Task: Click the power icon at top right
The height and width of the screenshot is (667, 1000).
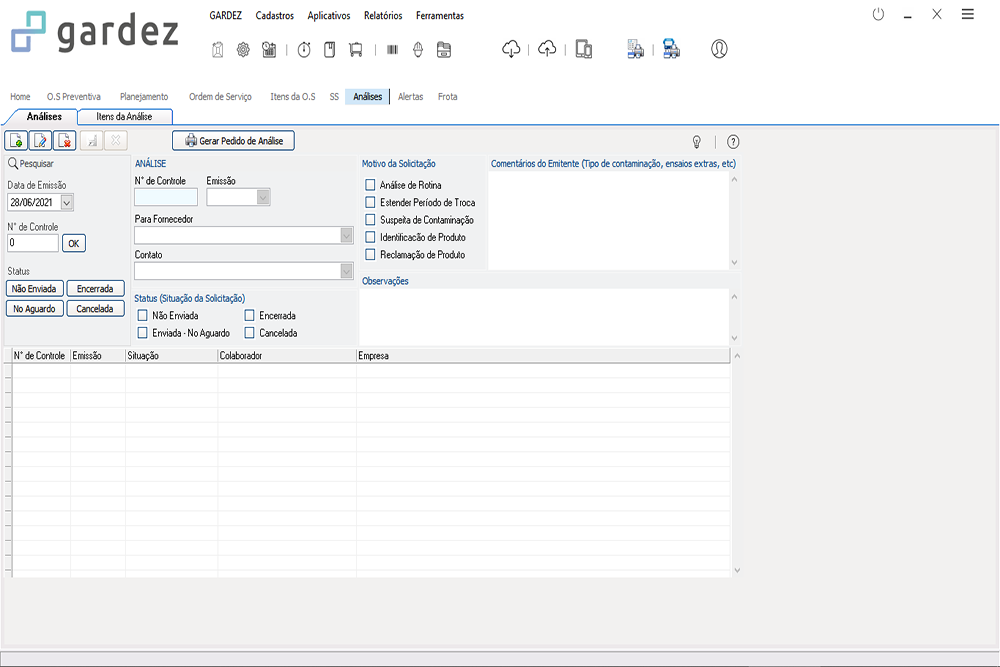Action: pos(878,14)
